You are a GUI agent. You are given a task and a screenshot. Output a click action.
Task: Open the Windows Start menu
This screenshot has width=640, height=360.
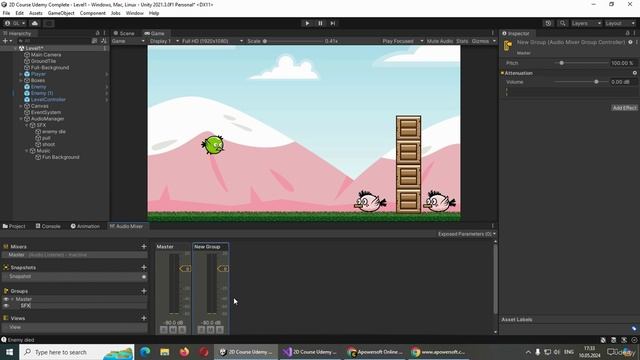pos(9,352)
